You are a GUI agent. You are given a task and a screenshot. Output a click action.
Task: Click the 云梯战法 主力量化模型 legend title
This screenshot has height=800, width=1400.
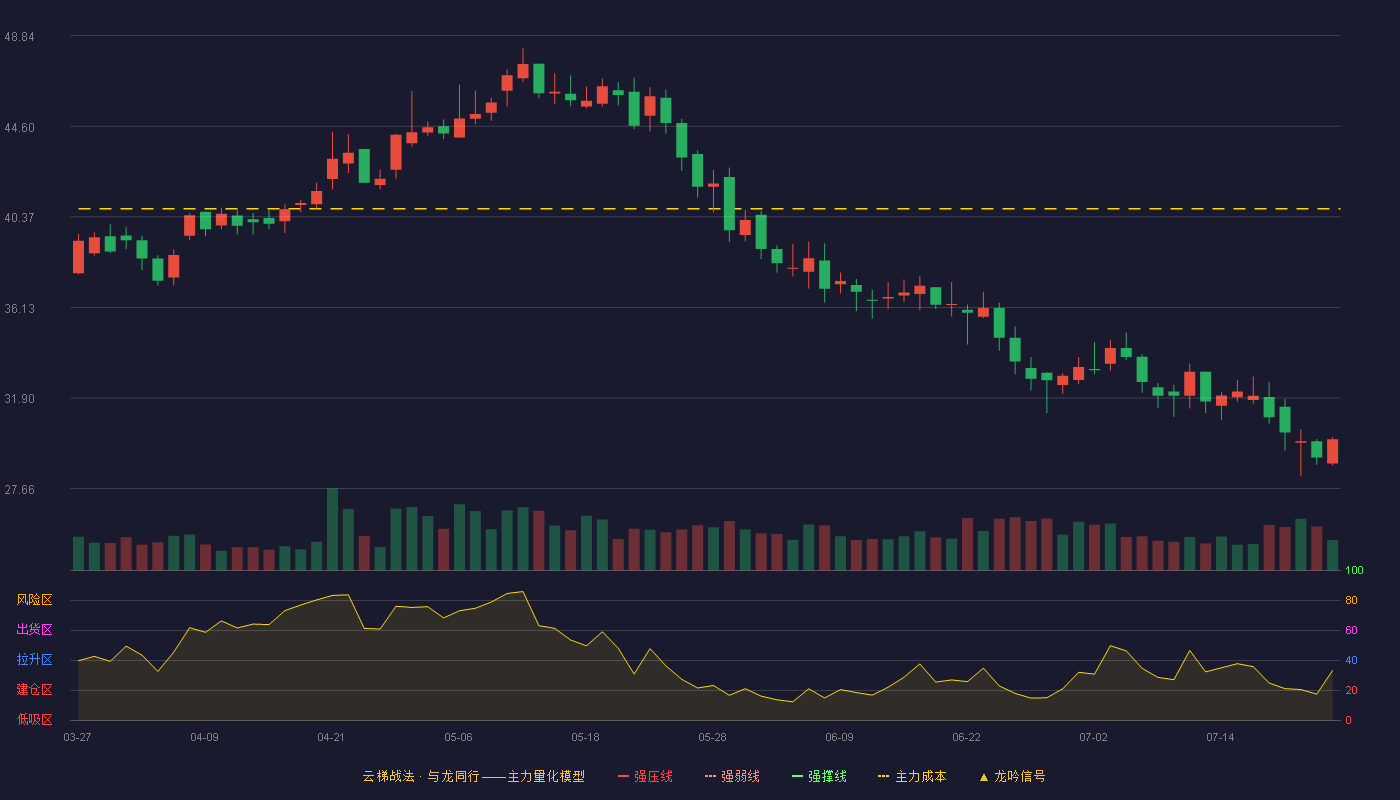click(473, 776)
